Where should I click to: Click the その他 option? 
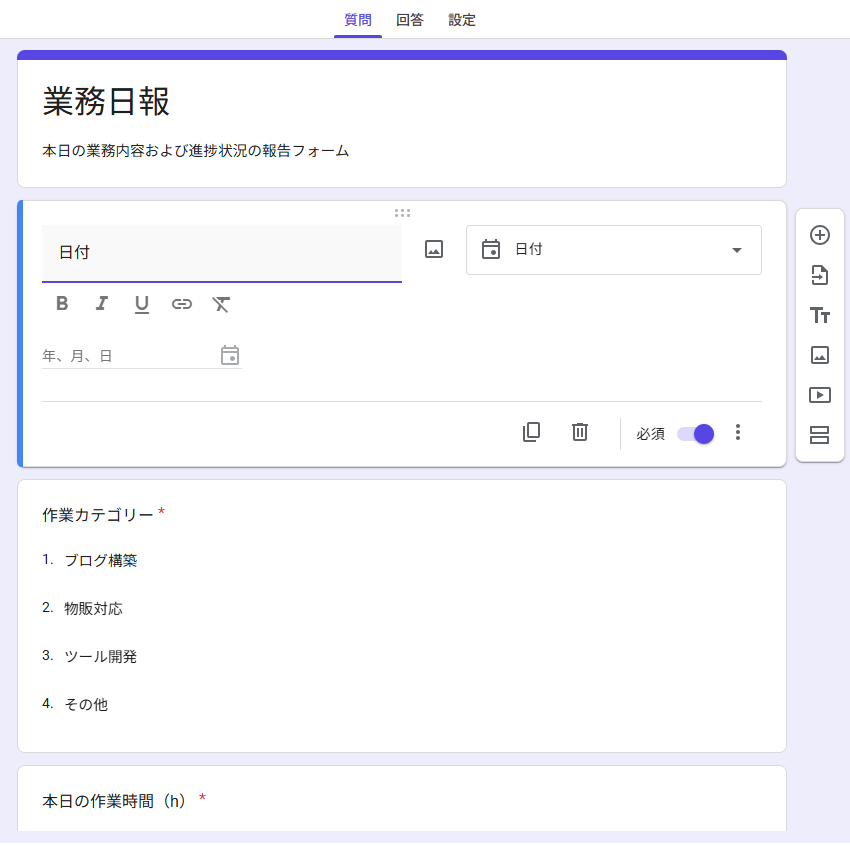click(86, 705)
